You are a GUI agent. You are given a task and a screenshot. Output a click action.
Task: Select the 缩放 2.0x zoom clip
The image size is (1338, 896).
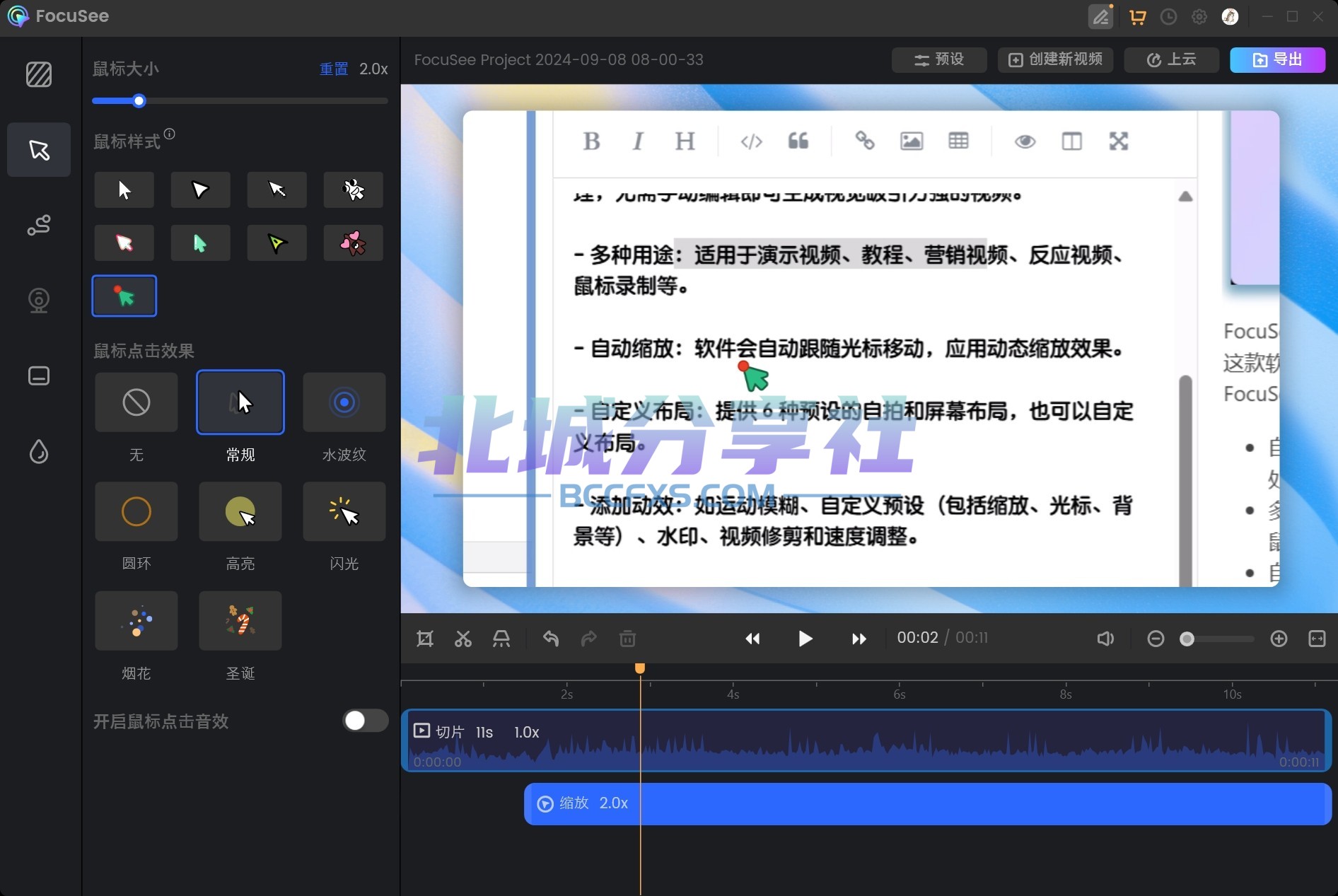tap(928, 803)
